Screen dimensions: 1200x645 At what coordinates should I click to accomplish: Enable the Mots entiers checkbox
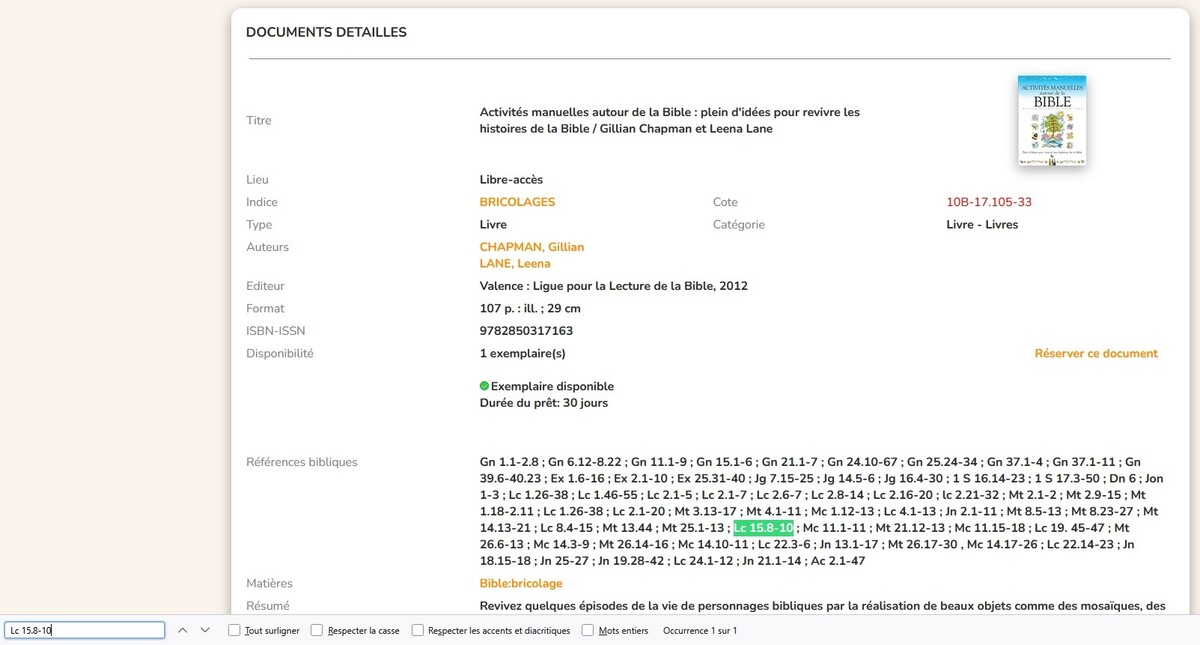coord(588,630)
